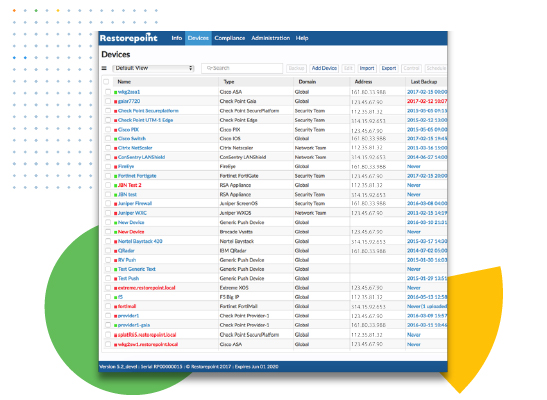
Task: Click the Type cell reading 'Fortinet FortiMail'
Action: pyautogui.click(x=238, y=307)
